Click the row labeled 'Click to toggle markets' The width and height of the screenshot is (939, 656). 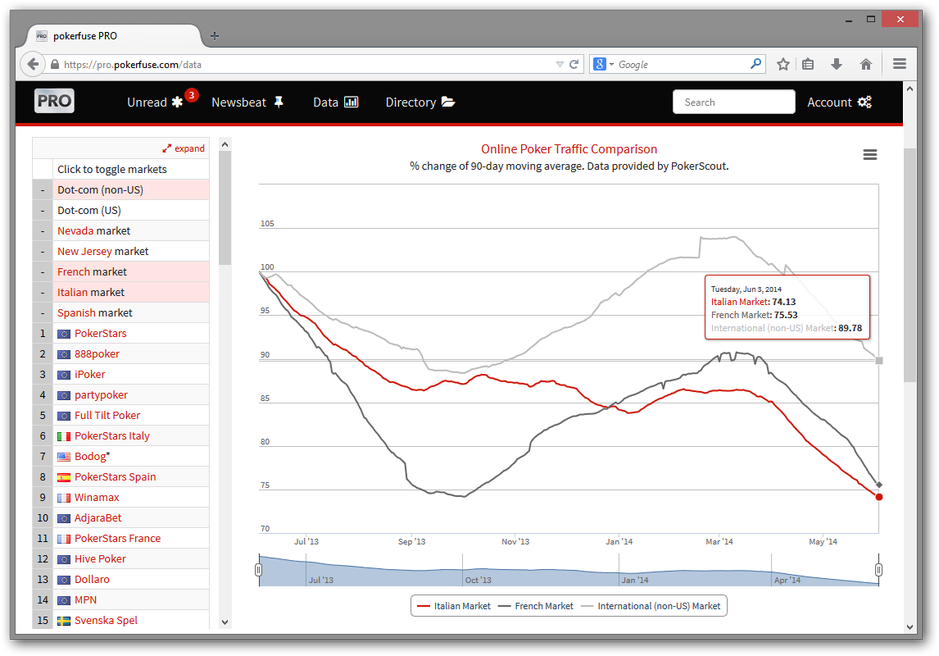tap(121, 170)
